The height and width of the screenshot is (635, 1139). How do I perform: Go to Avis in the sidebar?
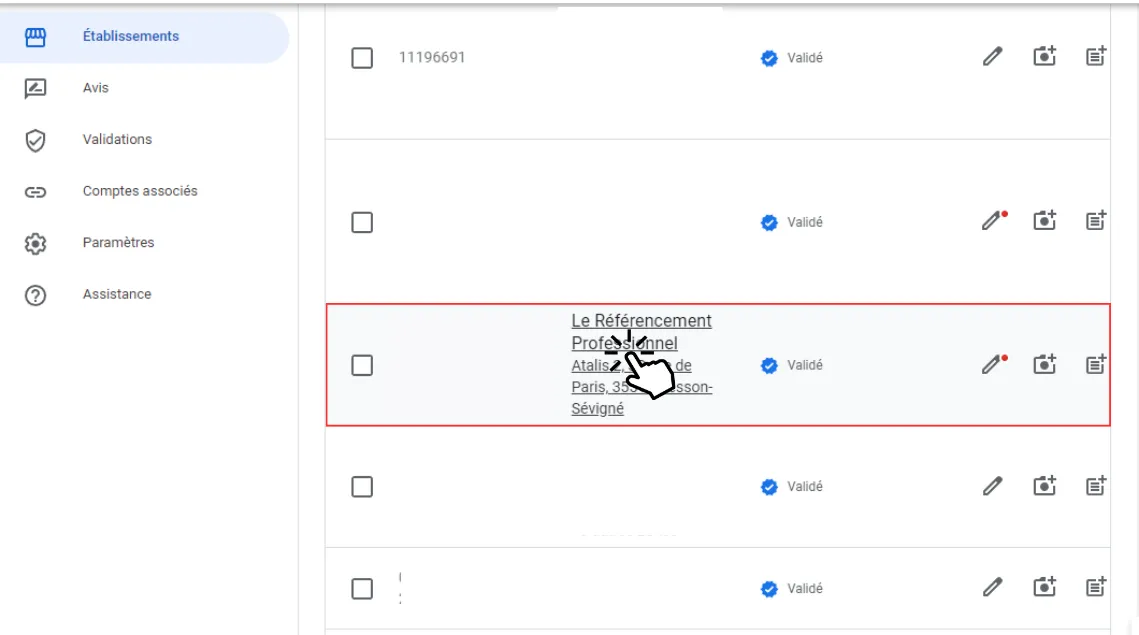[95, 88]
